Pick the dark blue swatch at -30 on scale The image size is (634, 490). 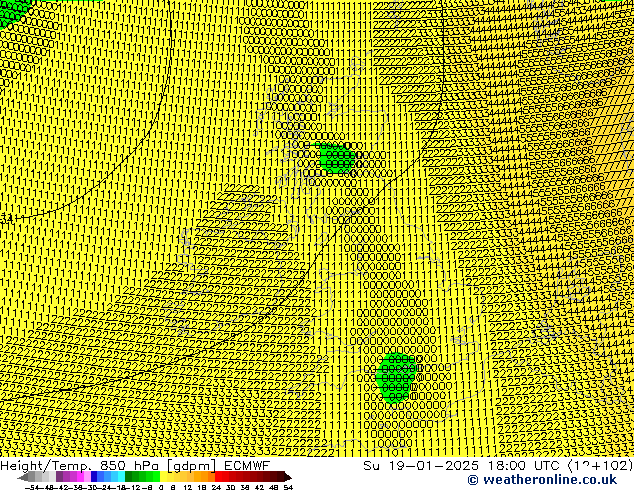pyautogui.click(x=94, y=477)
